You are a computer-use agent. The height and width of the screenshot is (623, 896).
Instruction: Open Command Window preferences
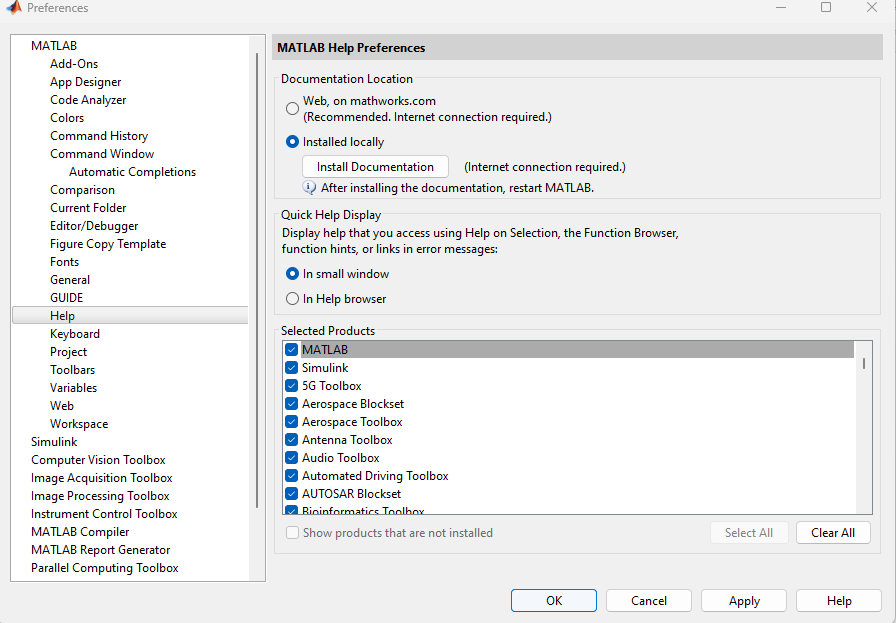102,154
